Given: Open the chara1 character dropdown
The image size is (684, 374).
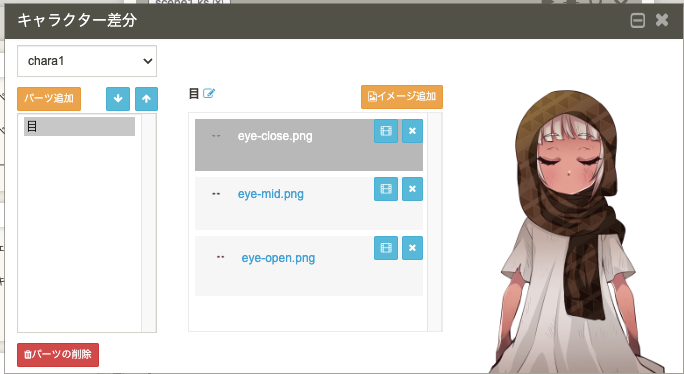Looking at the screenshot, I should 87,61.
